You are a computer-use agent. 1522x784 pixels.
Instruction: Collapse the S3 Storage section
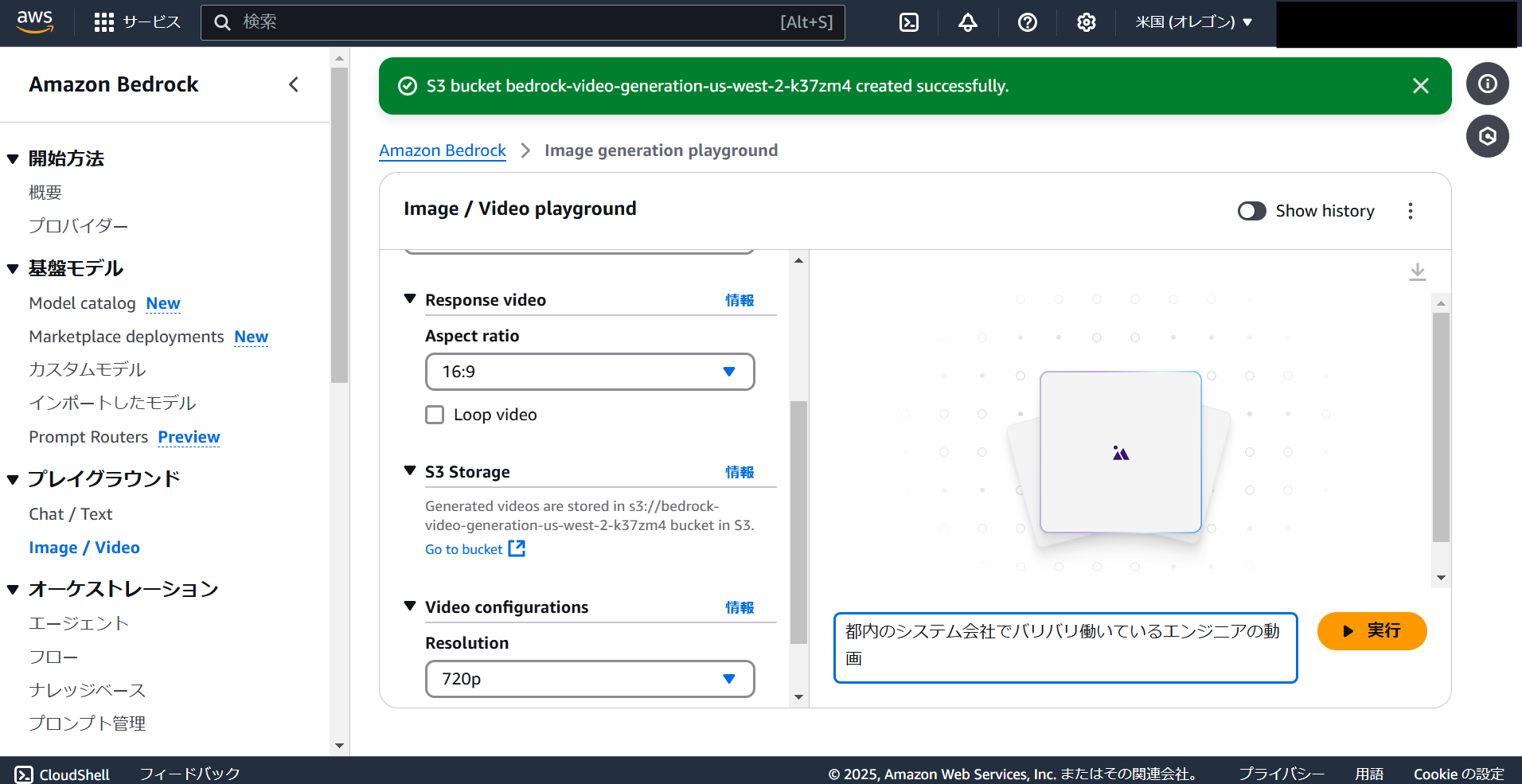point(410,471)
